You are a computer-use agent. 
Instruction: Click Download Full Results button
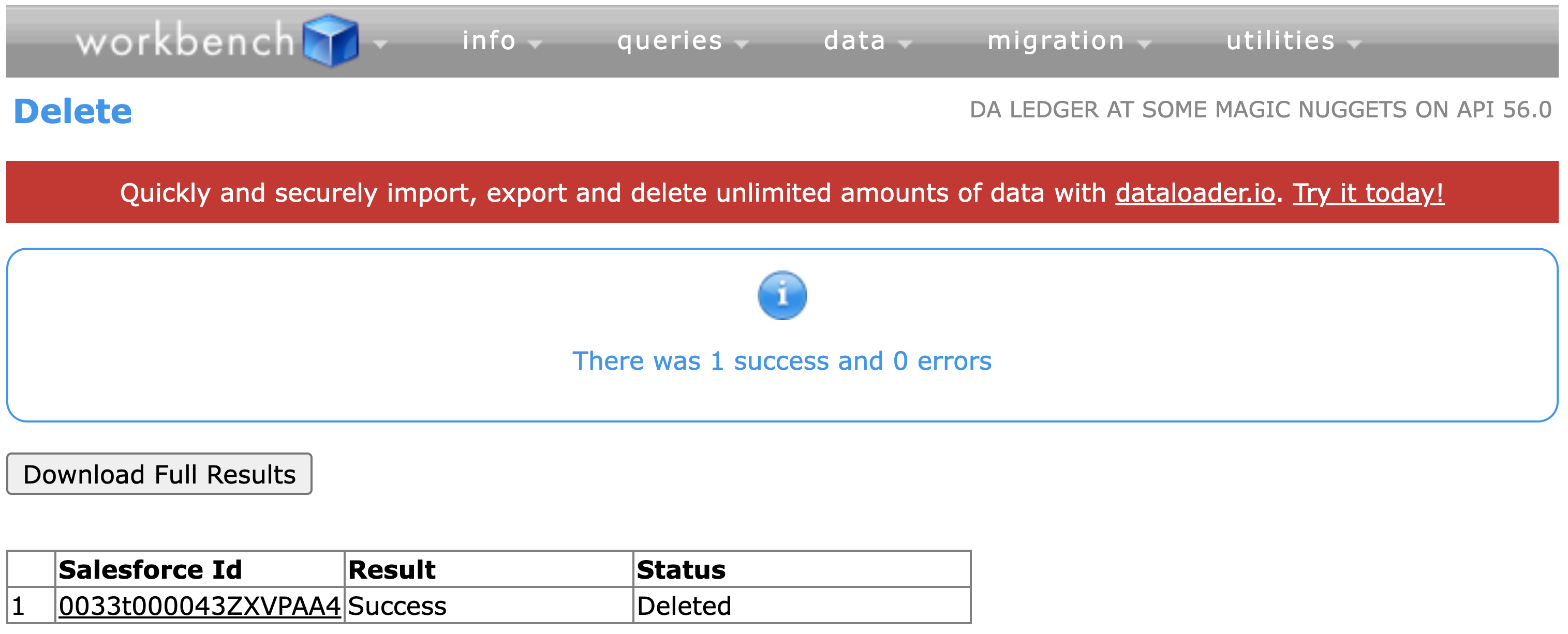[159, 474]
